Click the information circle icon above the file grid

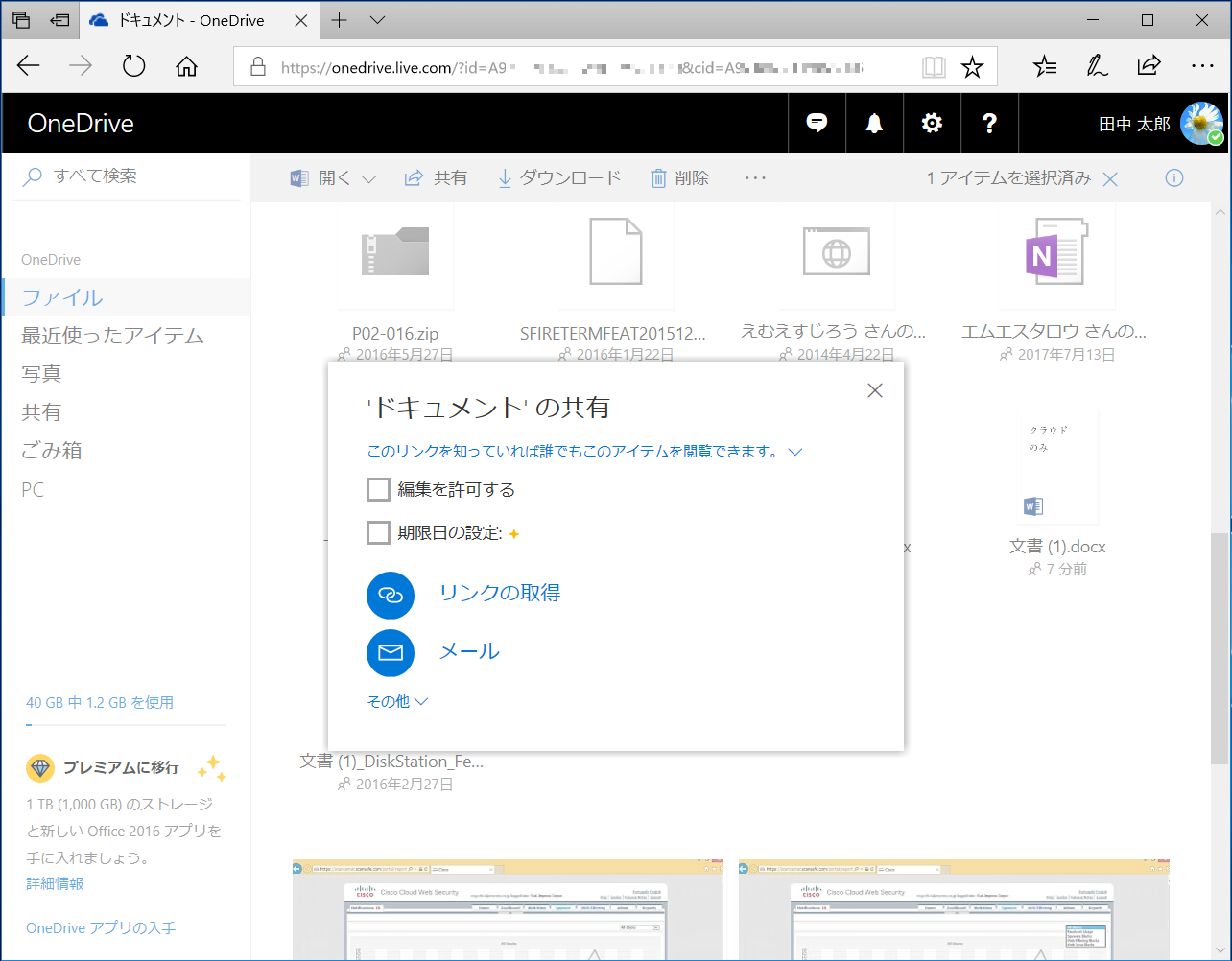[1175, 177]
